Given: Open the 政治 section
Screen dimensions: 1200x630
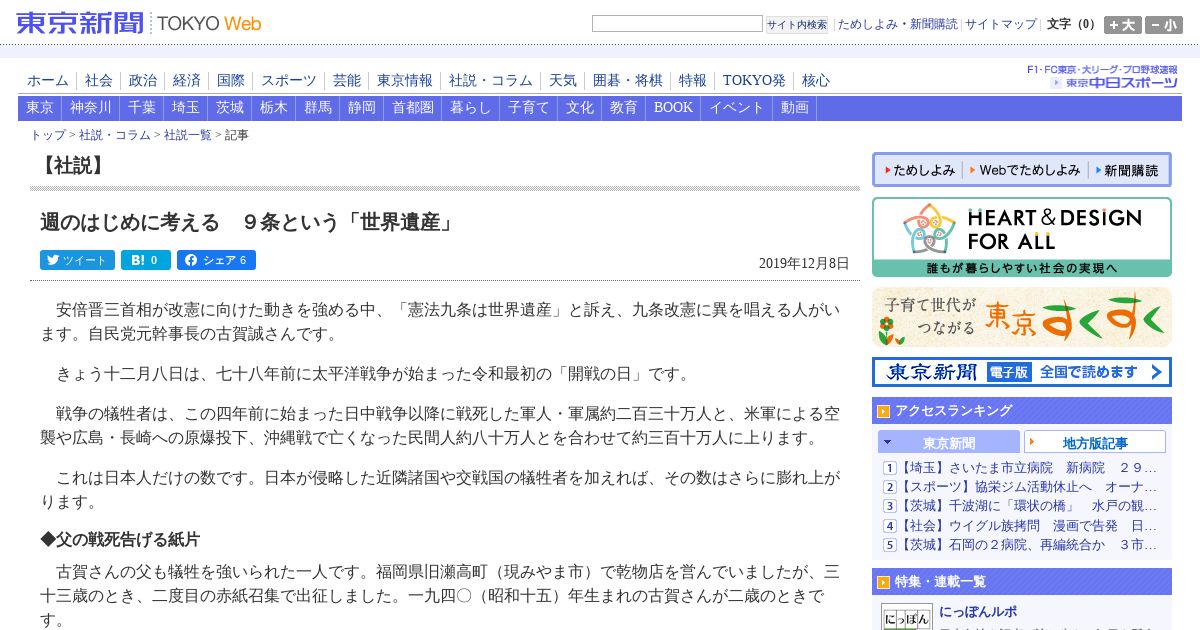Looking at the screenshot, I should pos(143,81).
